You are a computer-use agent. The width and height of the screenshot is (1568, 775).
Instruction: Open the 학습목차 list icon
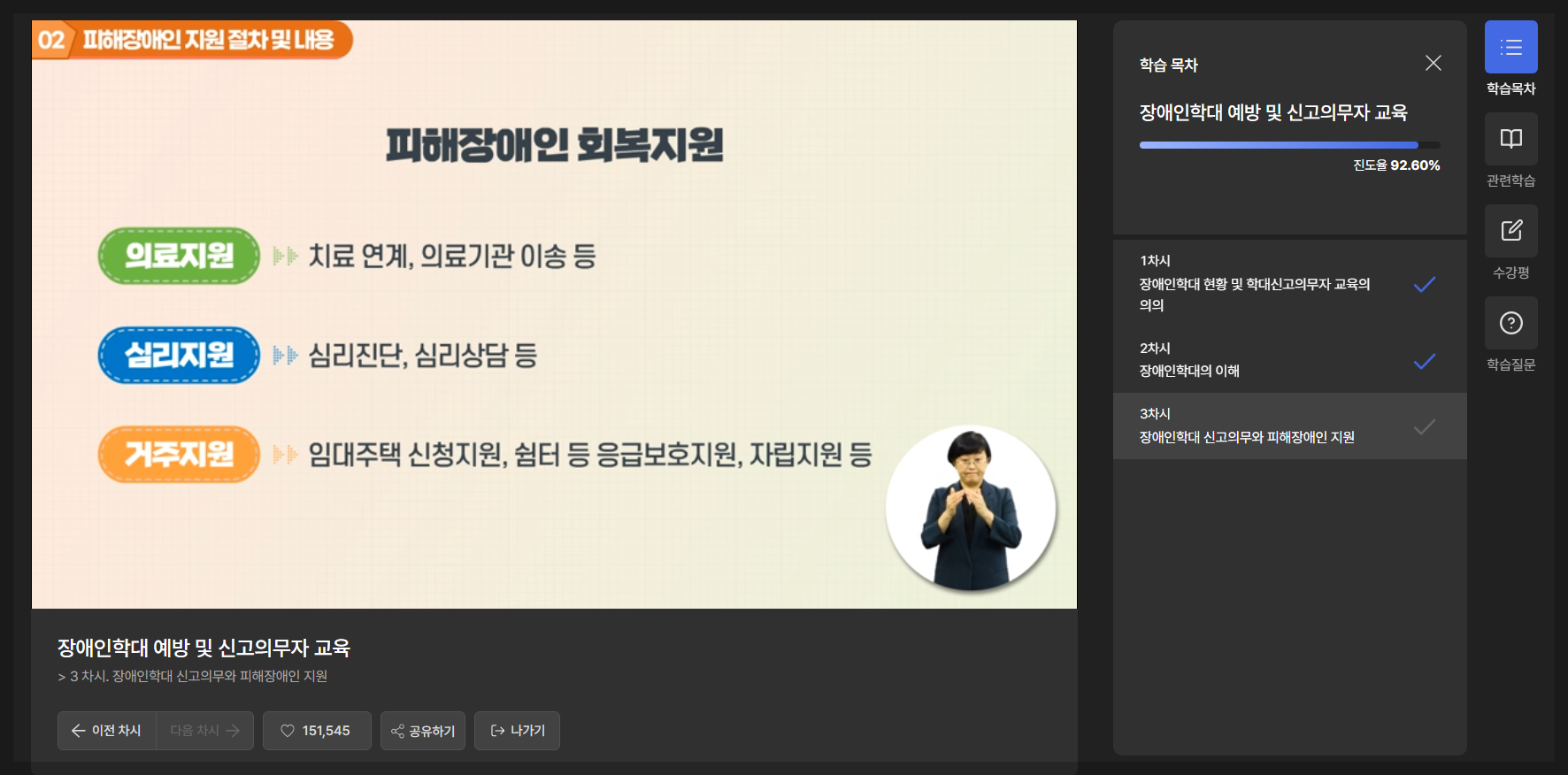point(1510,47)
